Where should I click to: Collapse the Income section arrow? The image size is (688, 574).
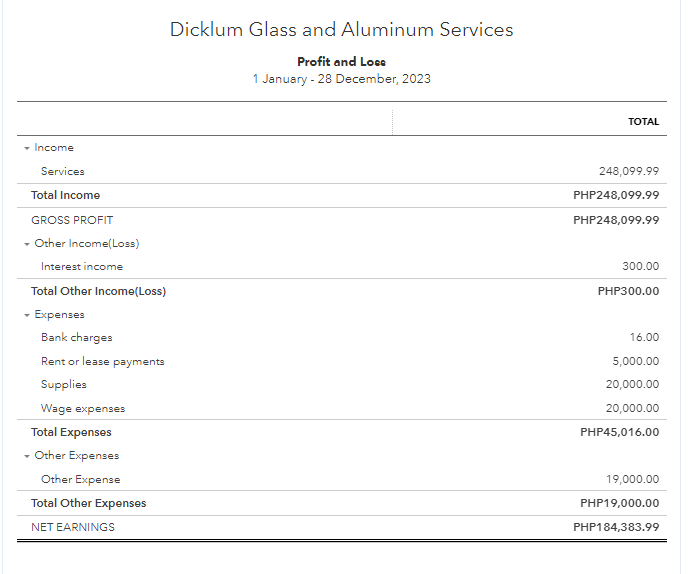click(27, 148)
